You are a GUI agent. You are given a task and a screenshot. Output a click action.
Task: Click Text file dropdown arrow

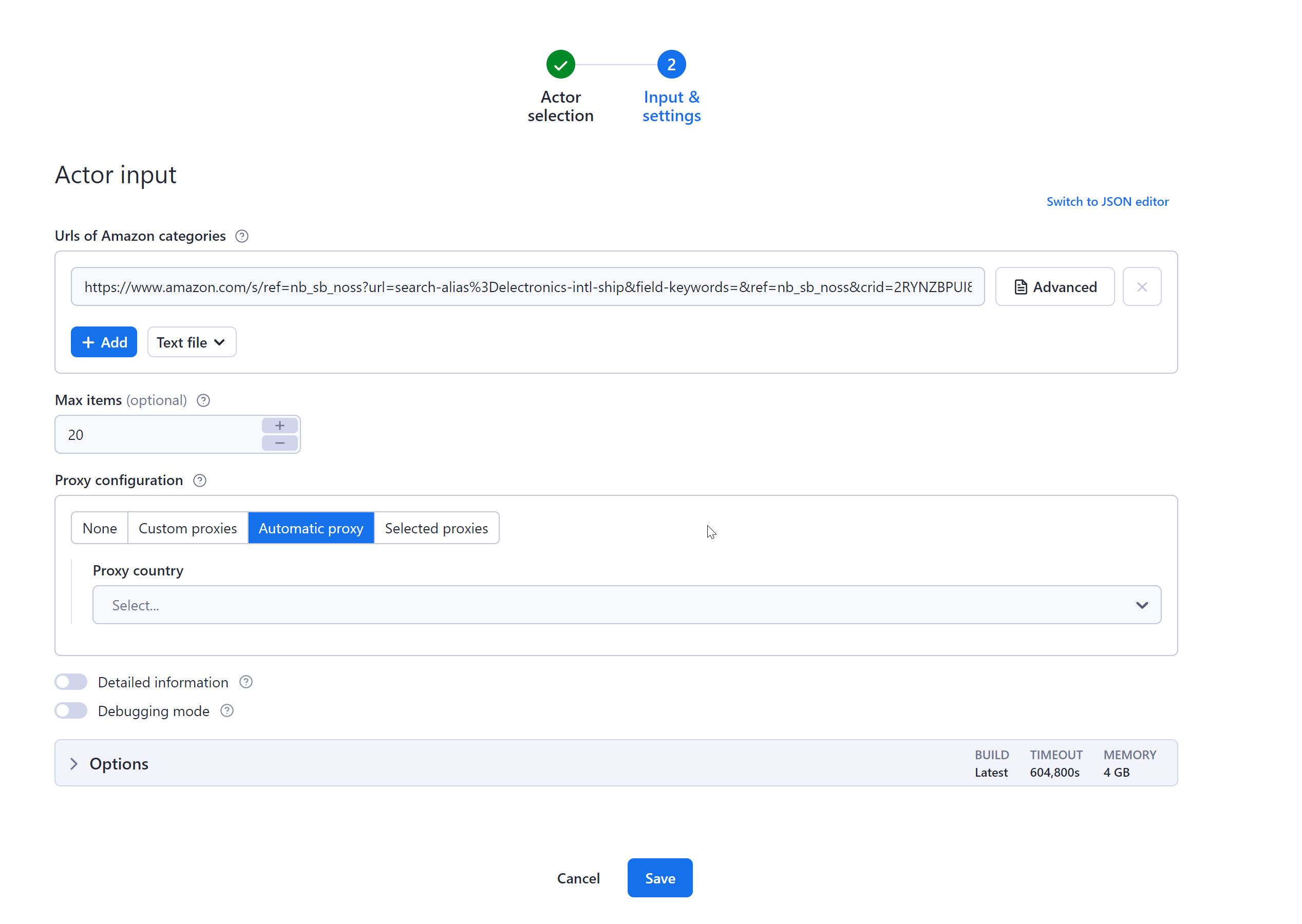[x=221, y=342]
